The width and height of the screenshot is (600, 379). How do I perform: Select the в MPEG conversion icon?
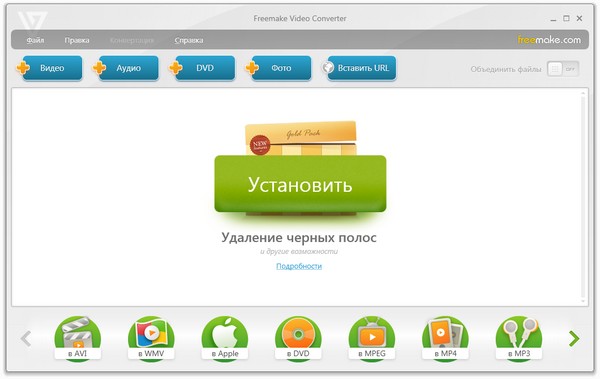(372, 338)
